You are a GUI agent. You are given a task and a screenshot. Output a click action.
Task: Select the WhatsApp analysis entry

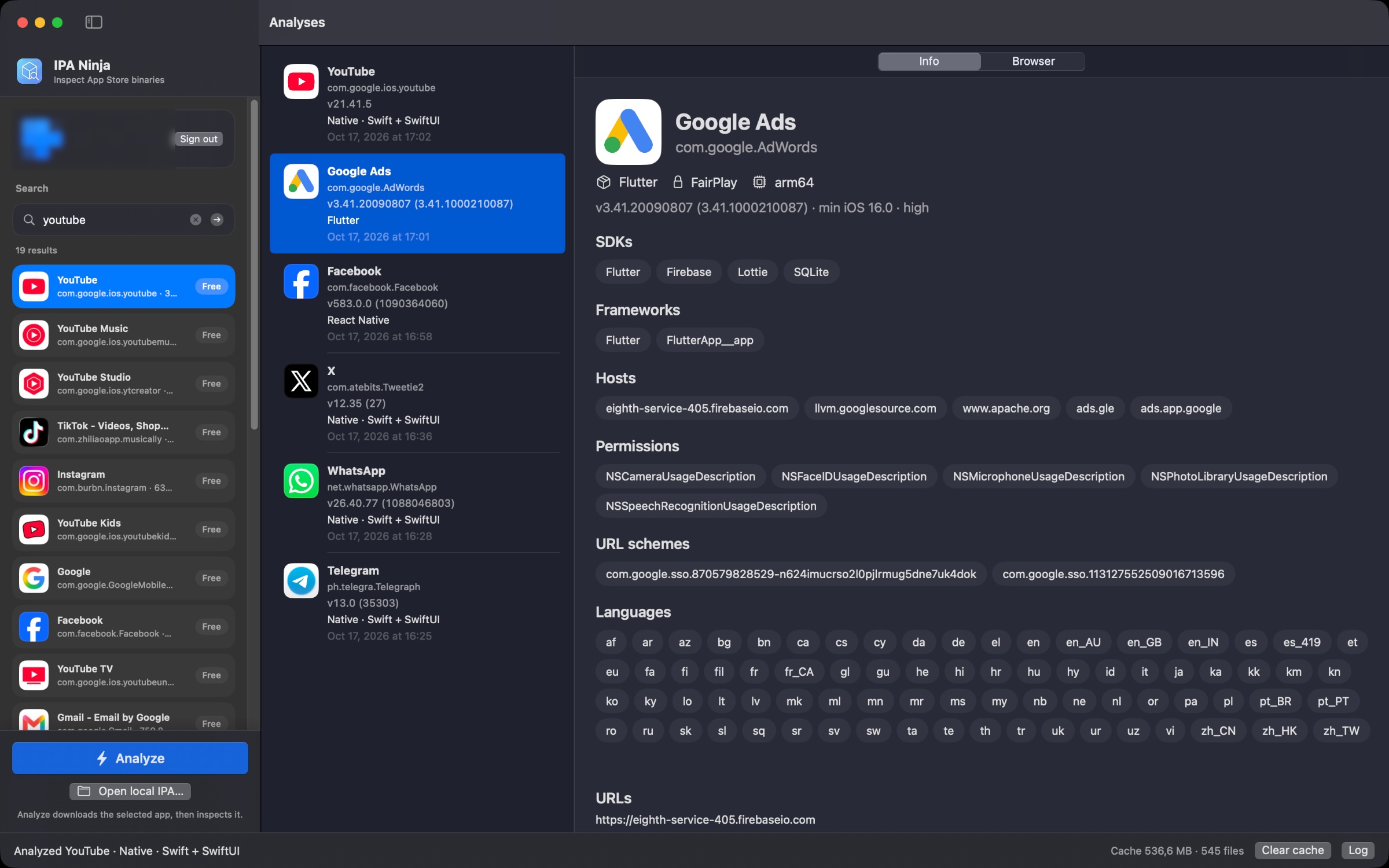(417, 503)
